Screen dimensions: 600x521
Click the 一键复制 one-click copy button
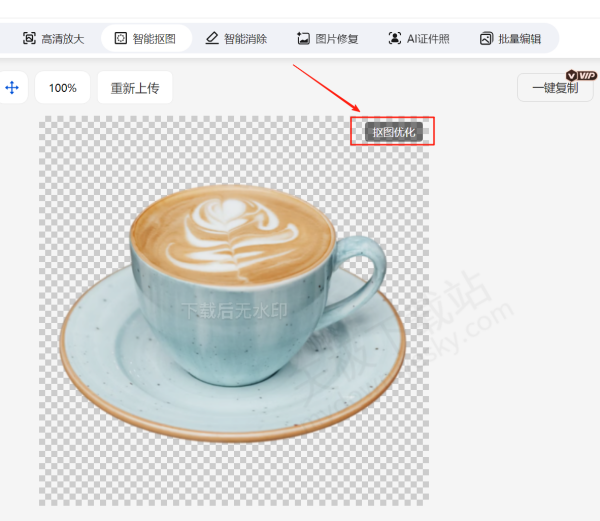pyautogui.click(x=554, y=88)
